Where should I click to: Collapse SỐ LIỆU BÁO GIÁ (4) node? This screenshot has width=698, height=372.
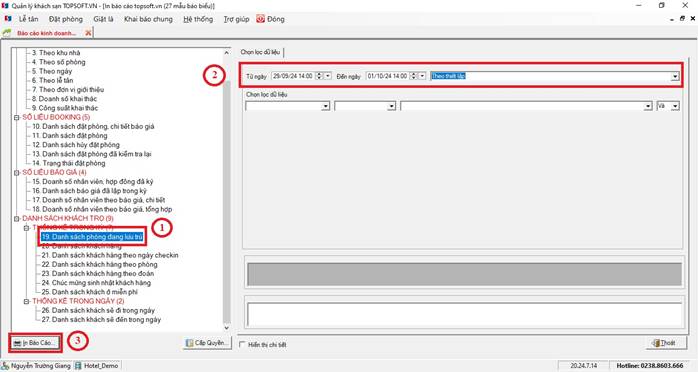(x=16, y=173)
